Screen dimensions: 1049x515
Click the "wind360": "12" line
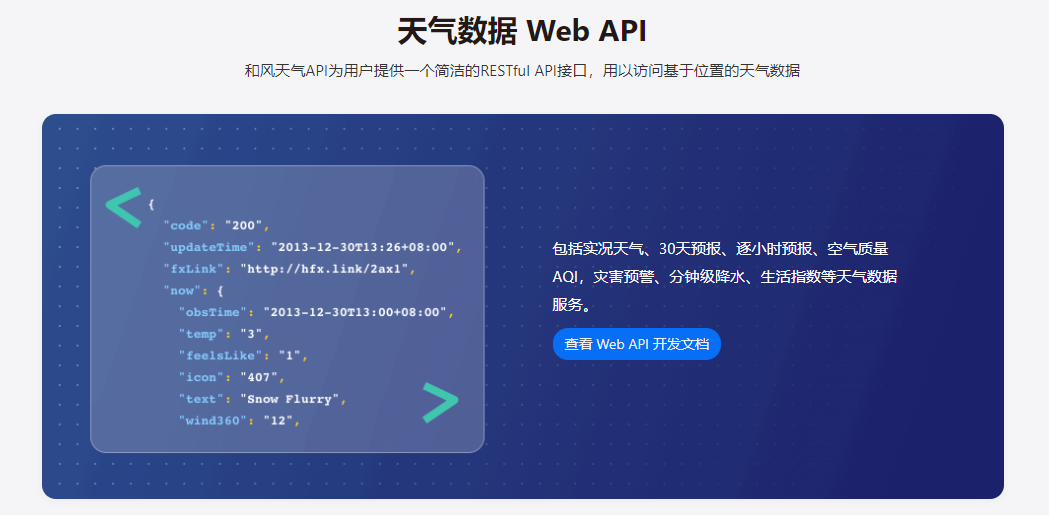pos(239,421)
